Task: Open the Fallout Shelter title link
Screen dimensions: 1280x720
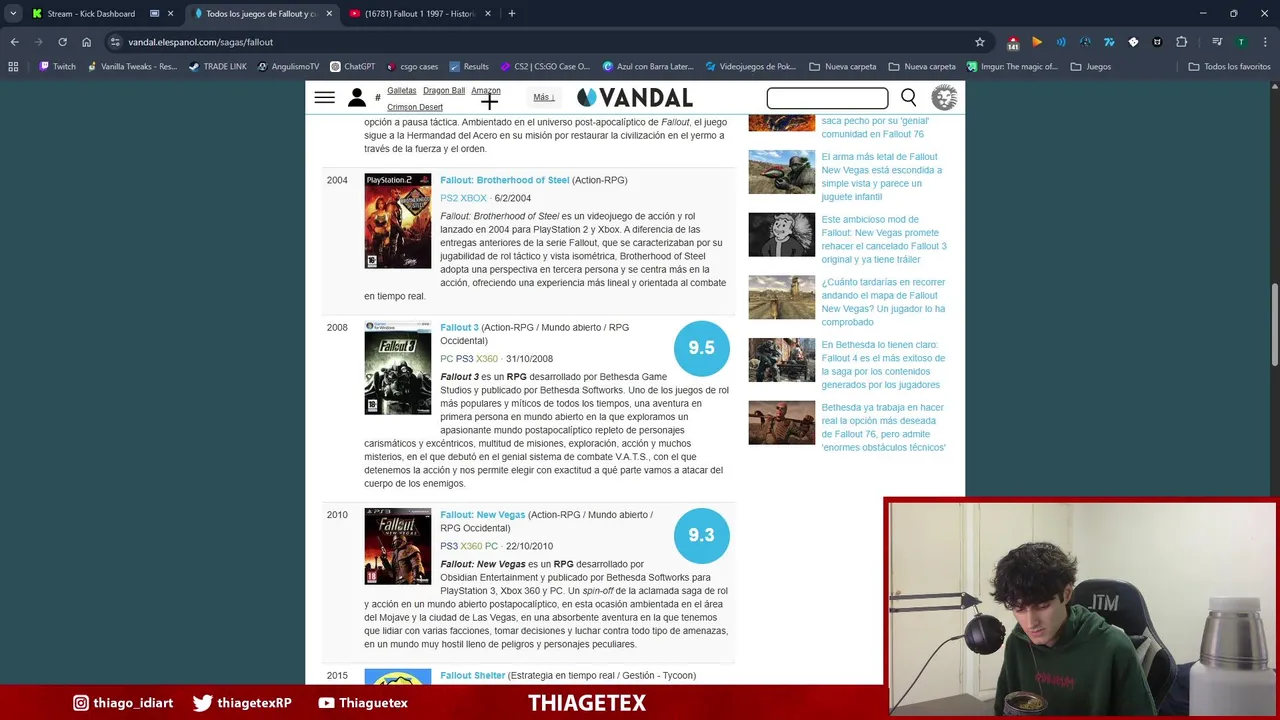Action: (x=473, y=676)
